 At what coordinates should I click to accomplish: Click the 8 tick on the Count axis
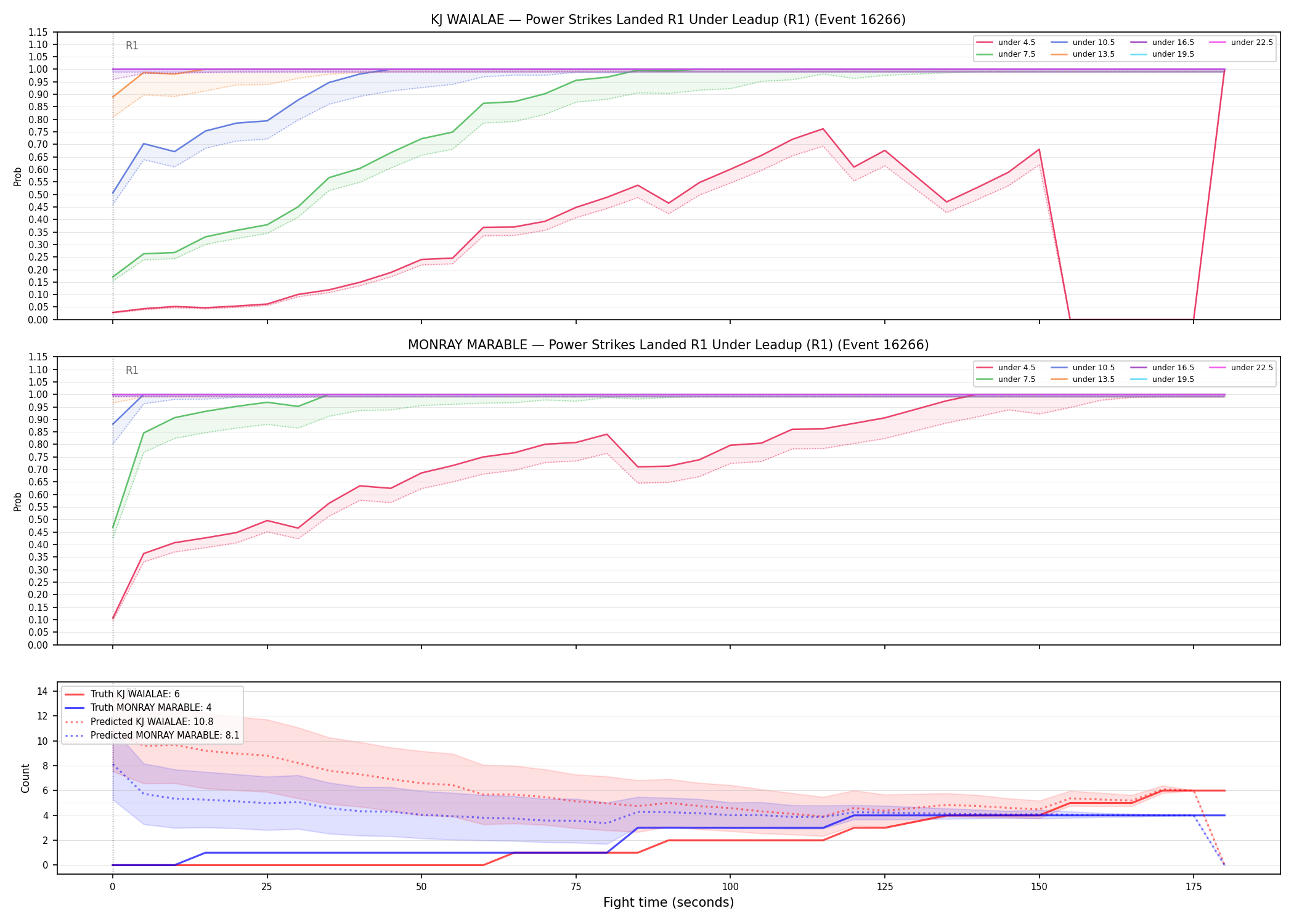[x=45, y=766]
